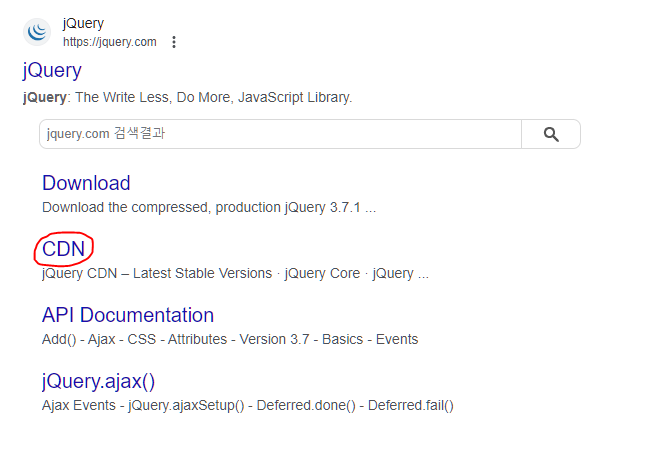Click the "The Write Less, Do More" description text
This screenshot has width=660, height=451.
tap(187, 97)
